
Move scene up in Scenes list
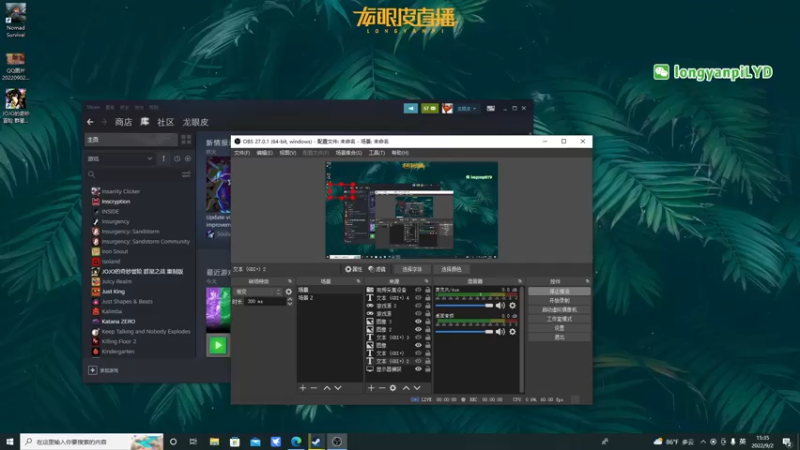coord(327,388)
